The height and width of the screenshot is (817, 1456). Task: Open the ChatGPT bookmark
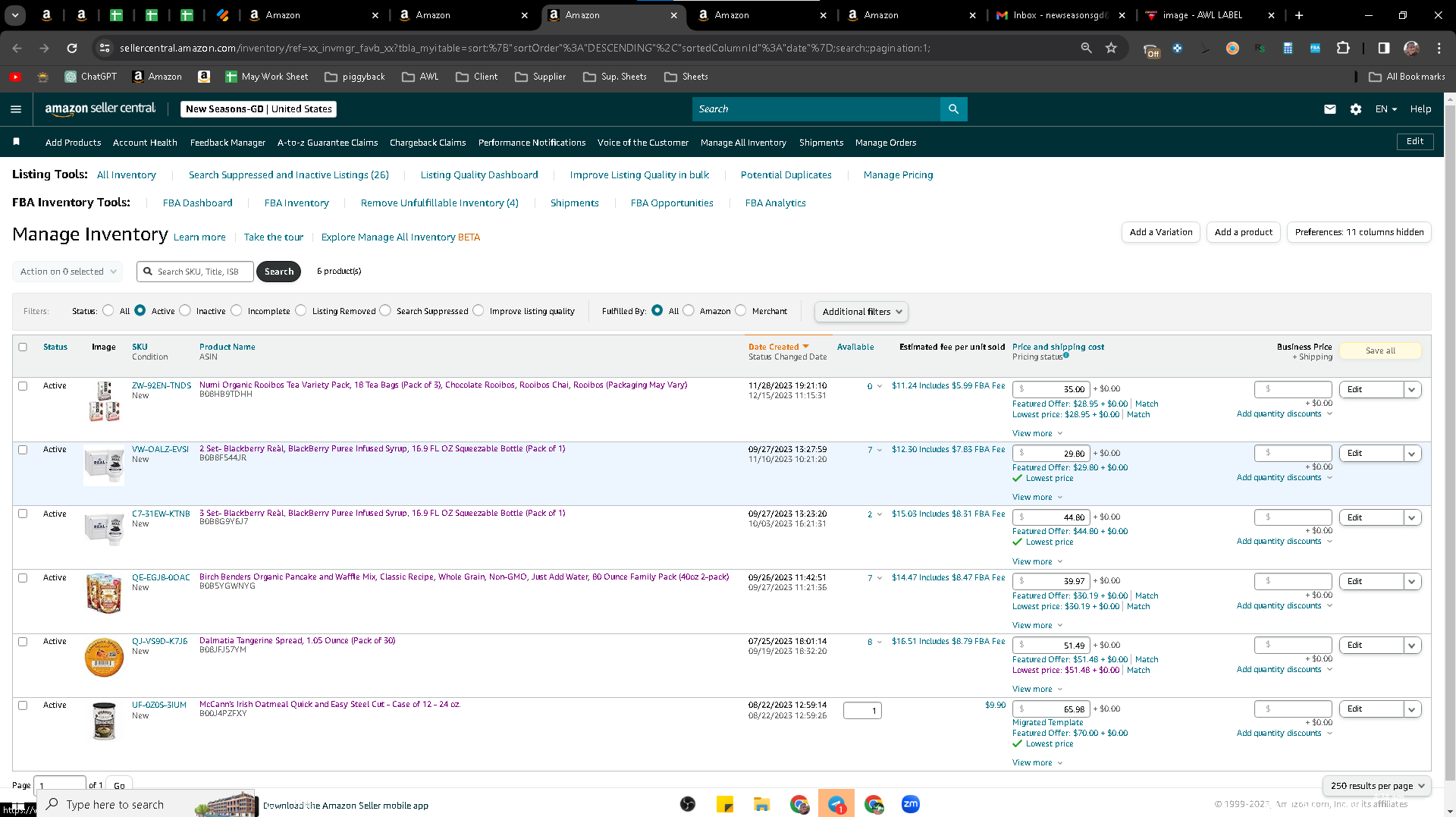pyautogui.click(x=91, y=77)
